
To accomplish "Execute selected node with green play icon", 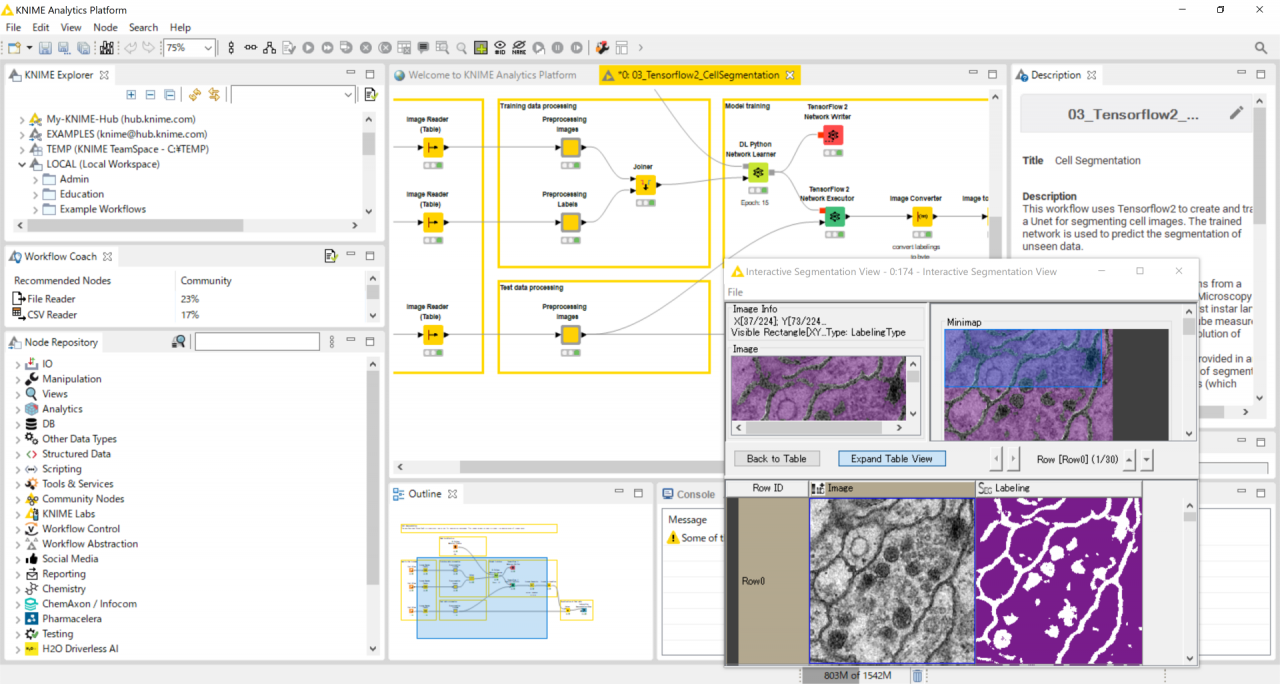I will (x=308, y=47).
